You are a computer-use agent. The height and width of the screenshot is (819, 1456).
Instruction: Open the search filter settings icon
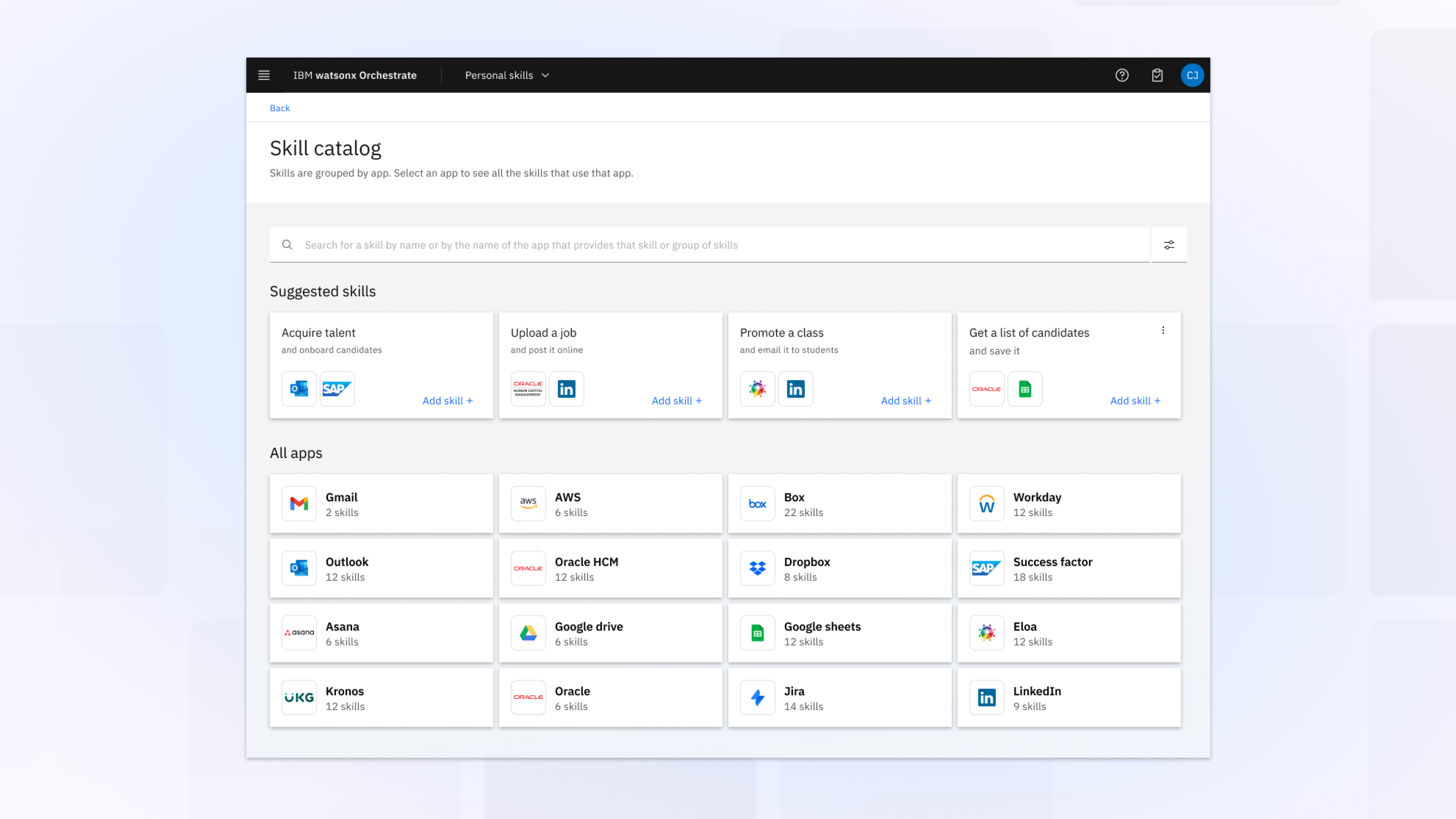[x=1168, y=245]
